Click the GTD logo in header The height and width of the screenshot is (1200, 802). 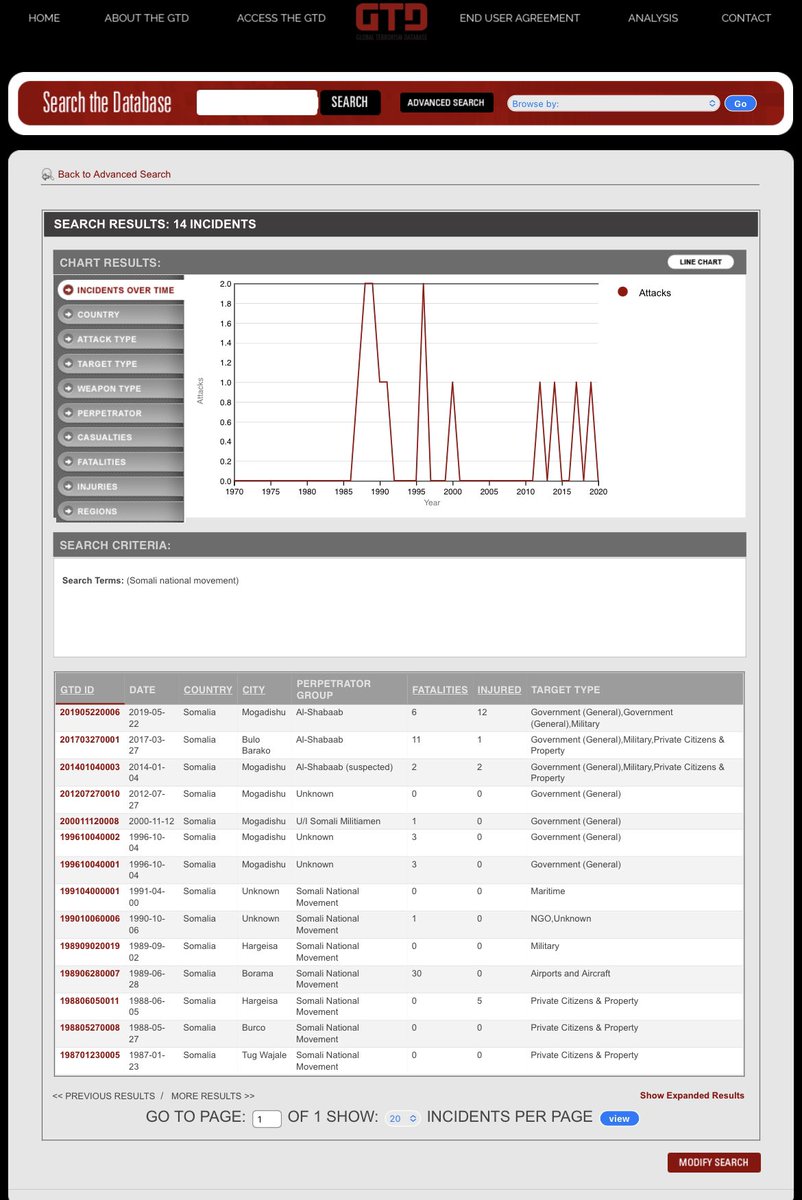[392, 18]
